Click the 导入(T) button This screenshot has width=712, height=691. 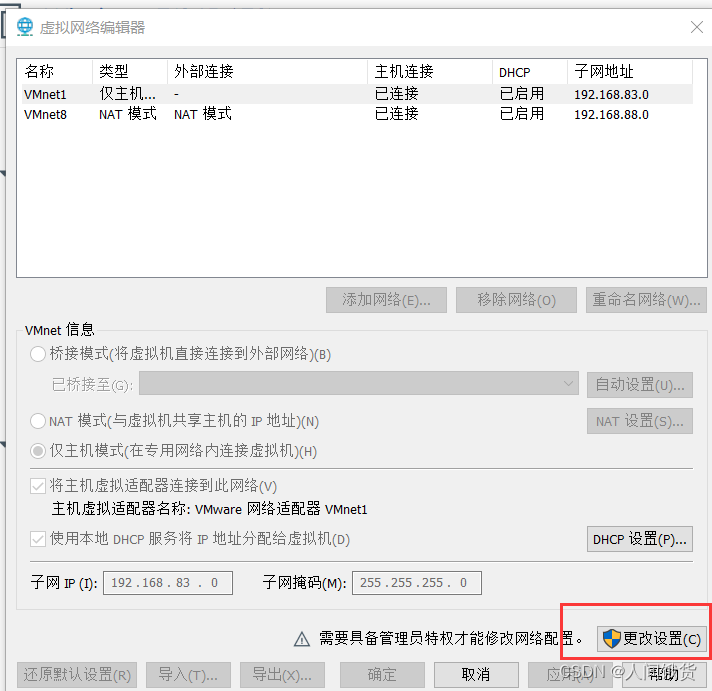click(x=188, y=675)
